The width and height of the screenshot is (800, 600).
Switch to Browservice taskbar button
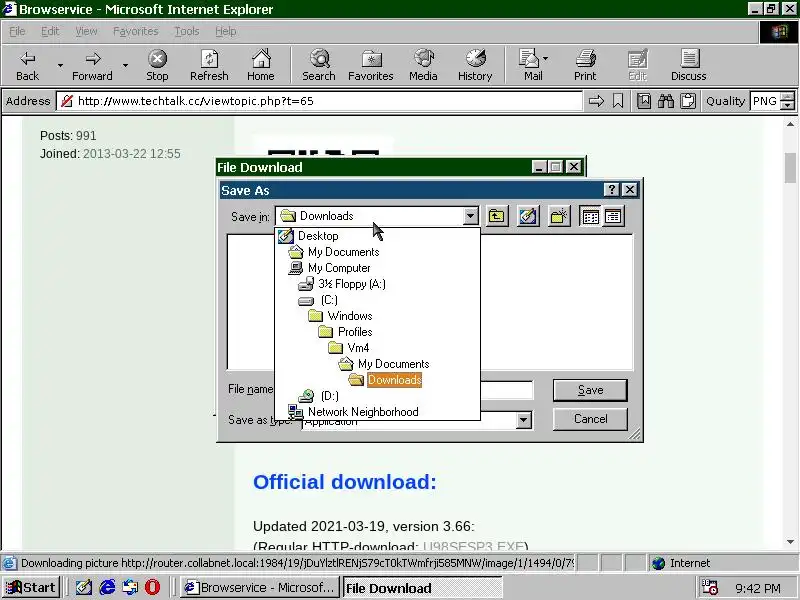point(260,587)
